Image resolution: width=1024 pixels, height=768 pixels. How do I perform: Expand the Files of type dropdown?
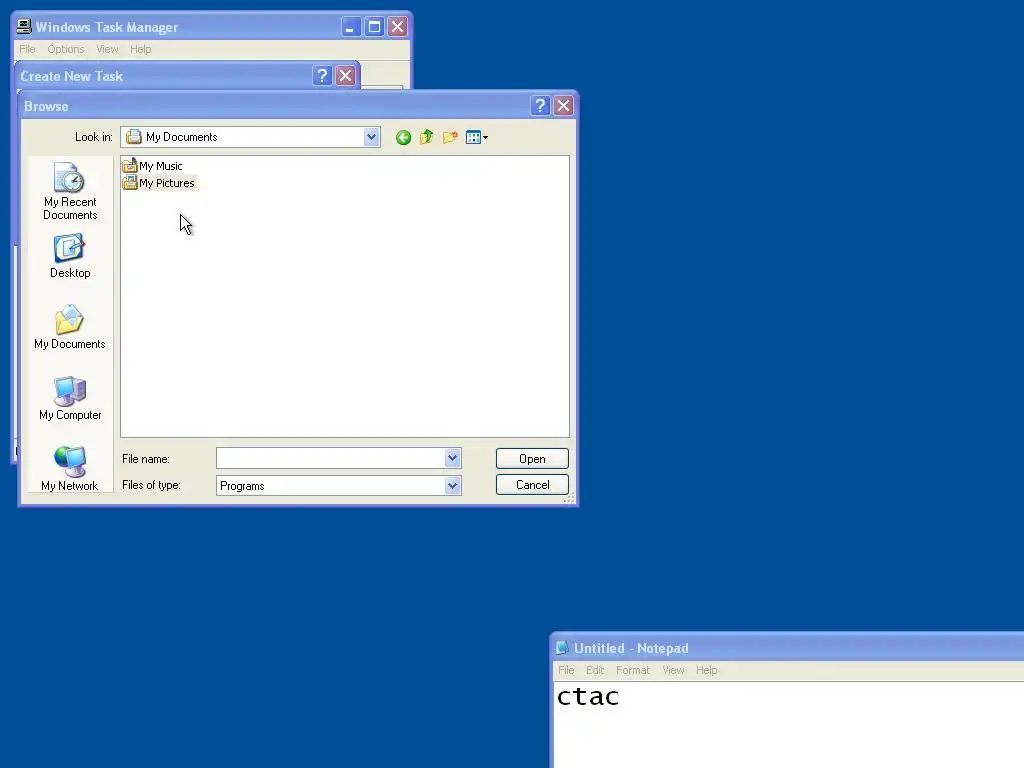pos(453,485)
